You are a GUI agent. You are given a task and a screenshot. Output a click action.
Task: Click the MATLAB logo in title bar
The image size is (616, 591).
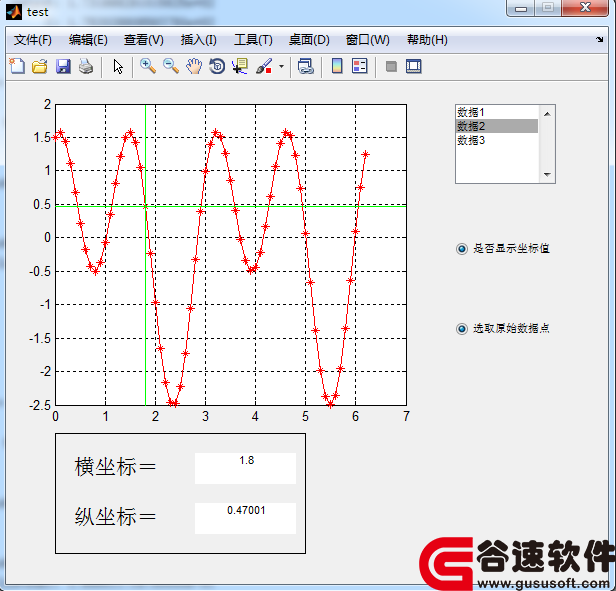(x=14, y=12)
